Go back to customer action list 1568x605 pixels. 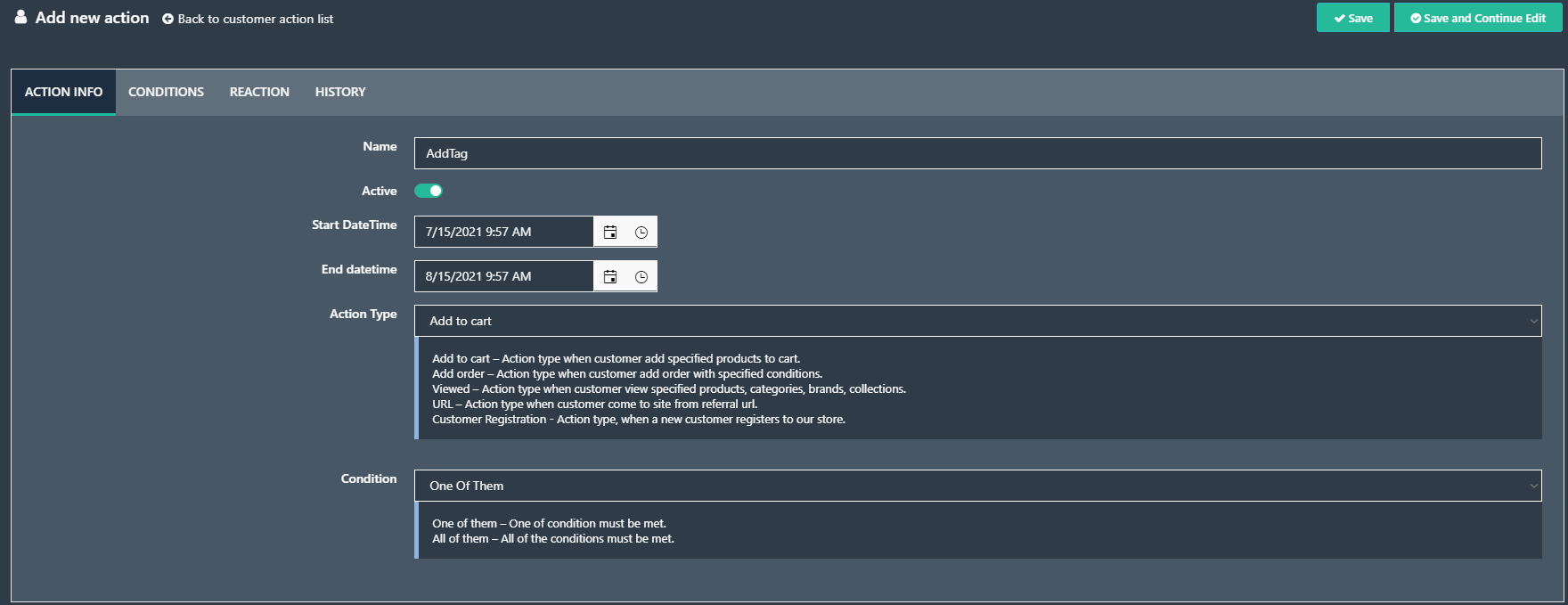pyautogui.click(x=248, y=19)
